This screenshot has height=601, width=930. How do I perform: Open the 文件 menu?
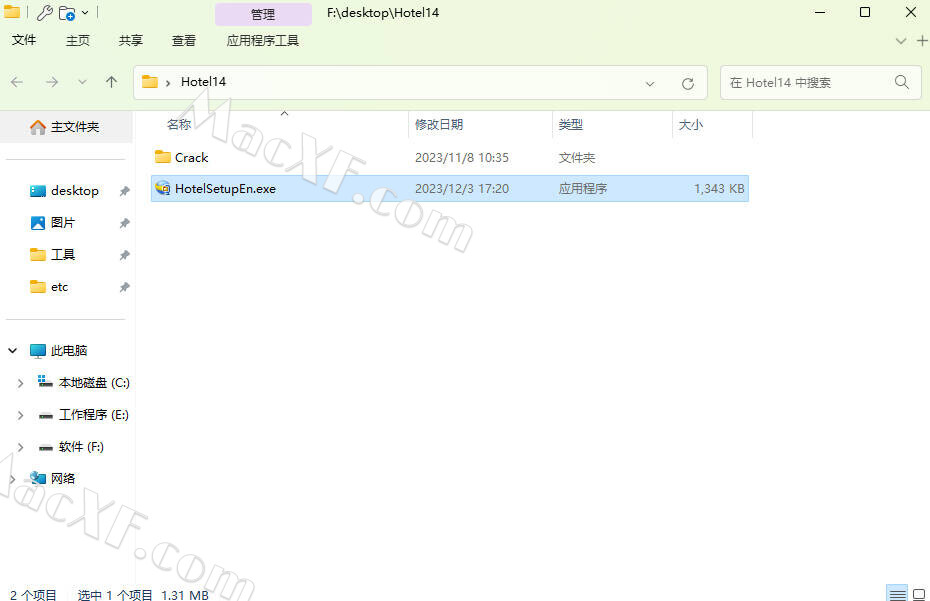pos(24,40)
